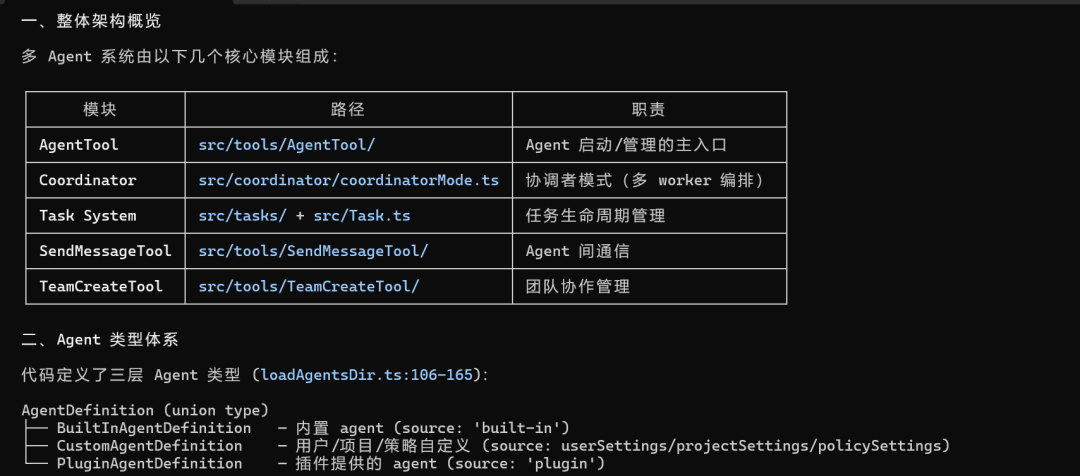Image resolution: width=1080 pixels, height=476 pixels.
Task: Click the CustomAgentDefinition tree entry
Action: pyautogui.click(x=149, y=445)
